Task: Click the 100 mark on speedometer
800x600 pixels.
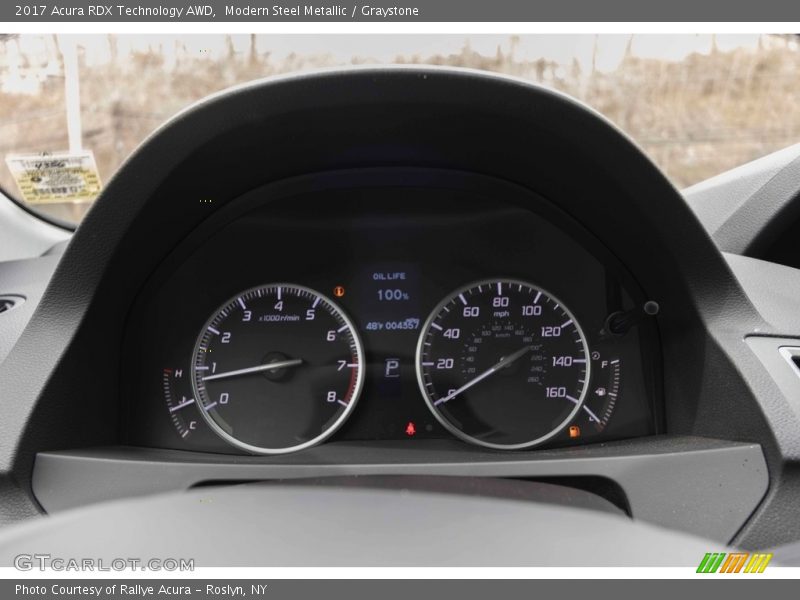Action: click(x=531, y=310)
